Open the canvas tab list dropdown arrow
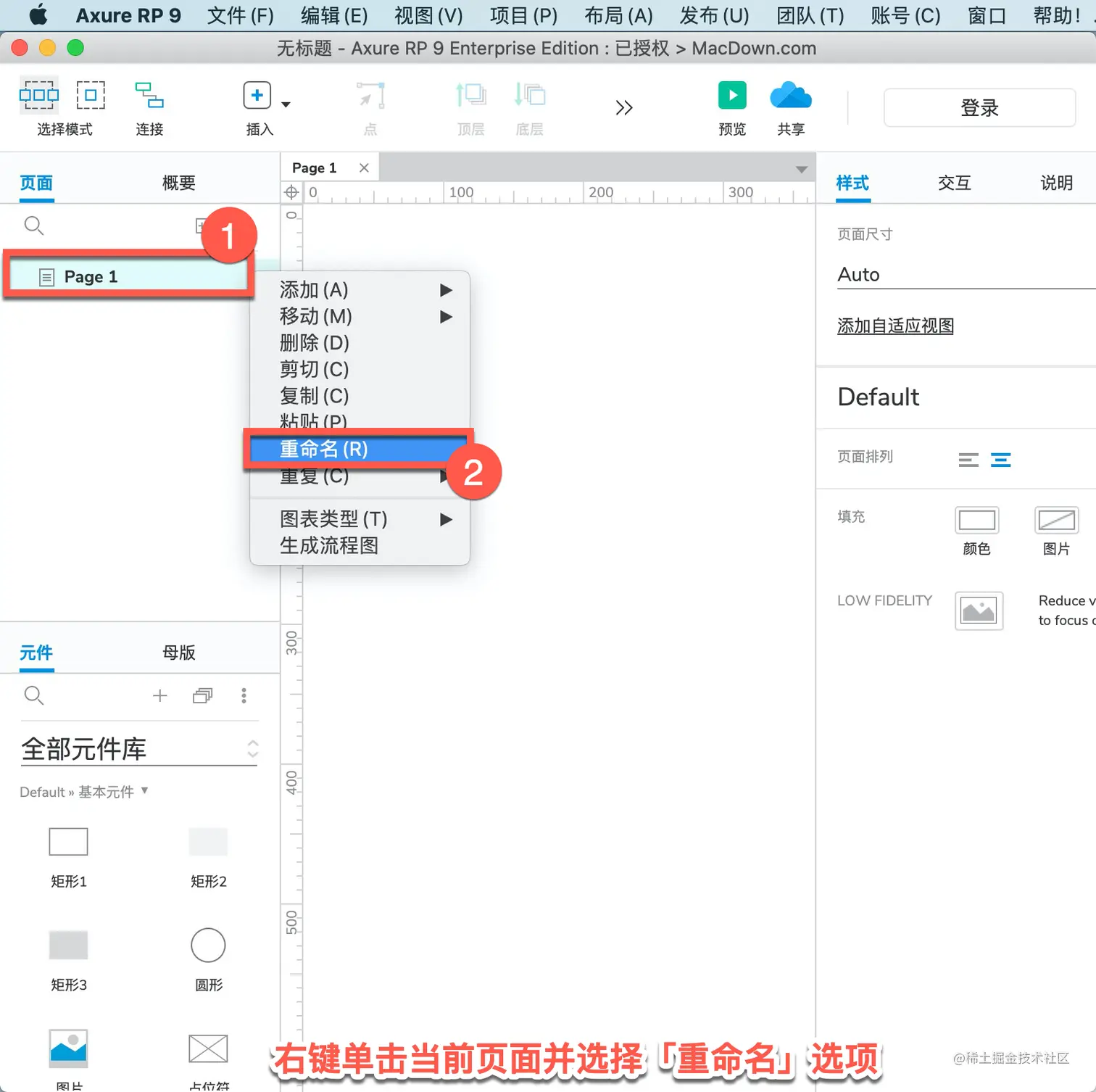This screenshot has height=1092, width=1096. click(801, 169)
